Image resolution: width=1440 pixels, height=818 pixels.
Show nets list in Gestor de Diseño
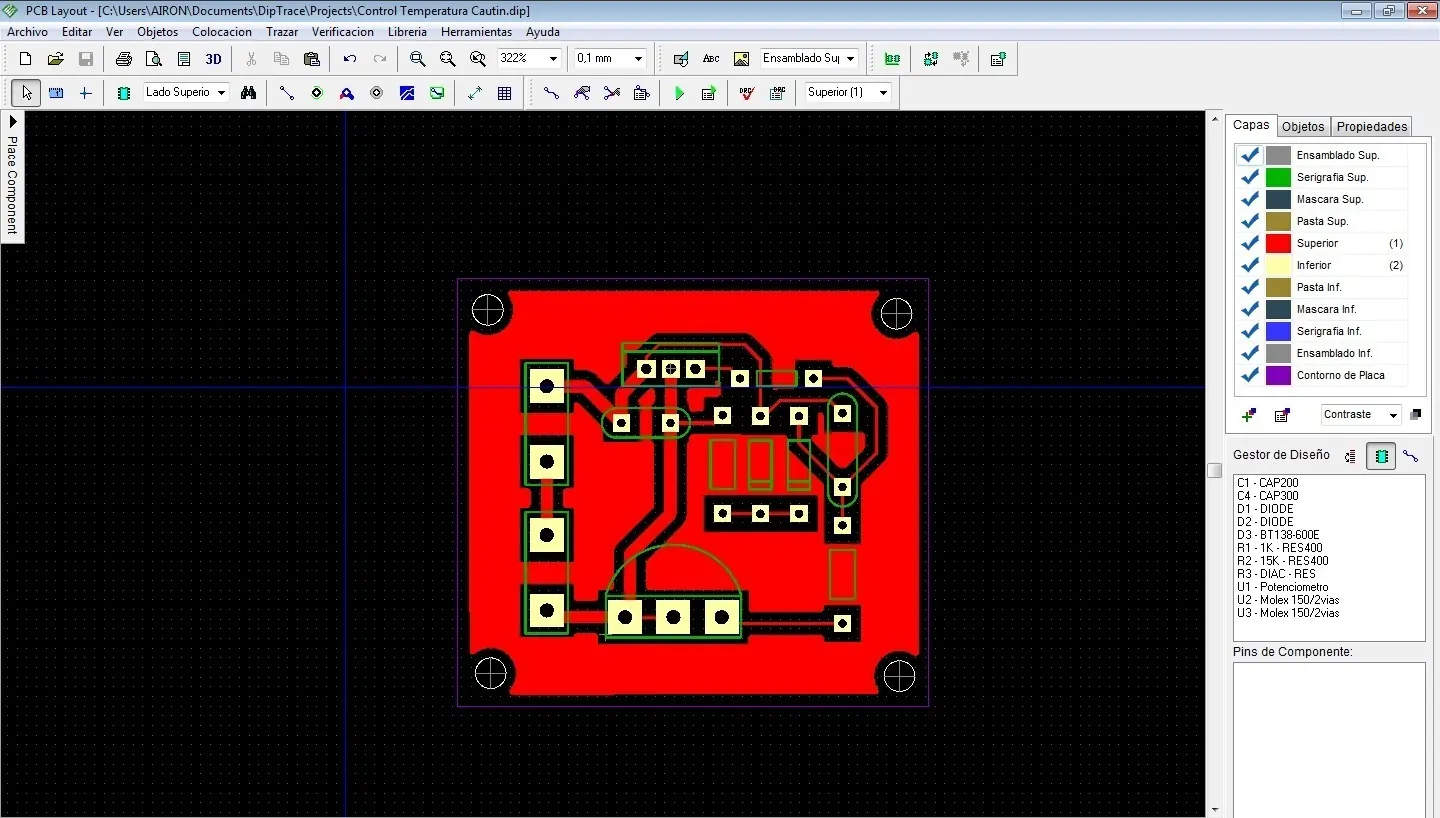pos(1410,456)
